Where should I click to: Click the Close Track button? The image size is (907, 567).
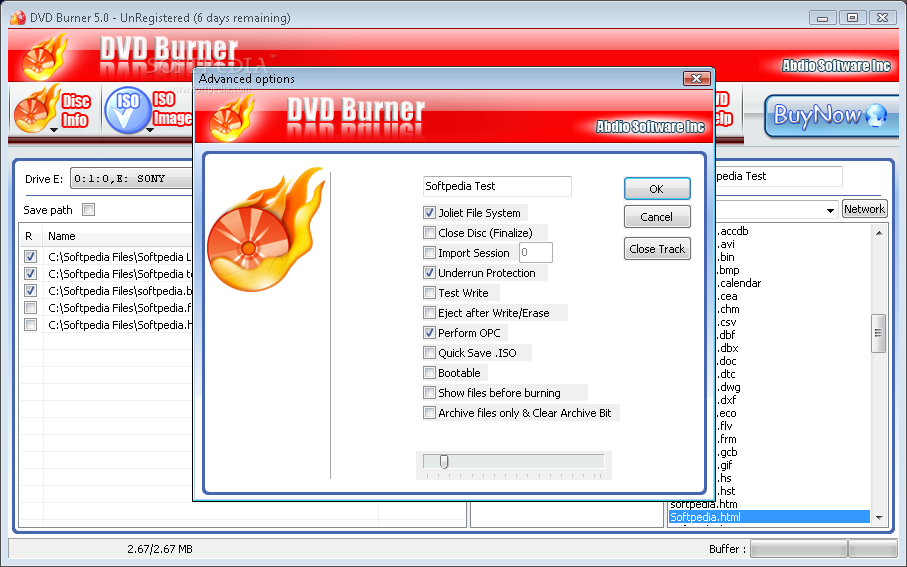657,249
